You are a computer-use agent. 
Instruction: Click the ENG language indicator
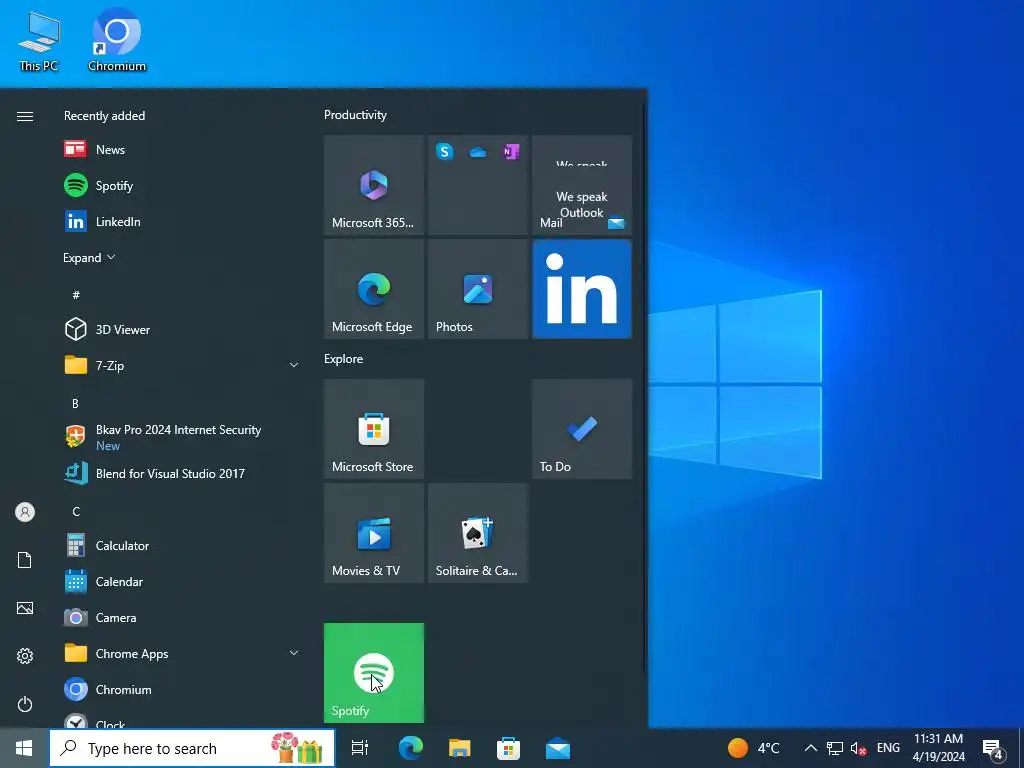pos(888,748)
